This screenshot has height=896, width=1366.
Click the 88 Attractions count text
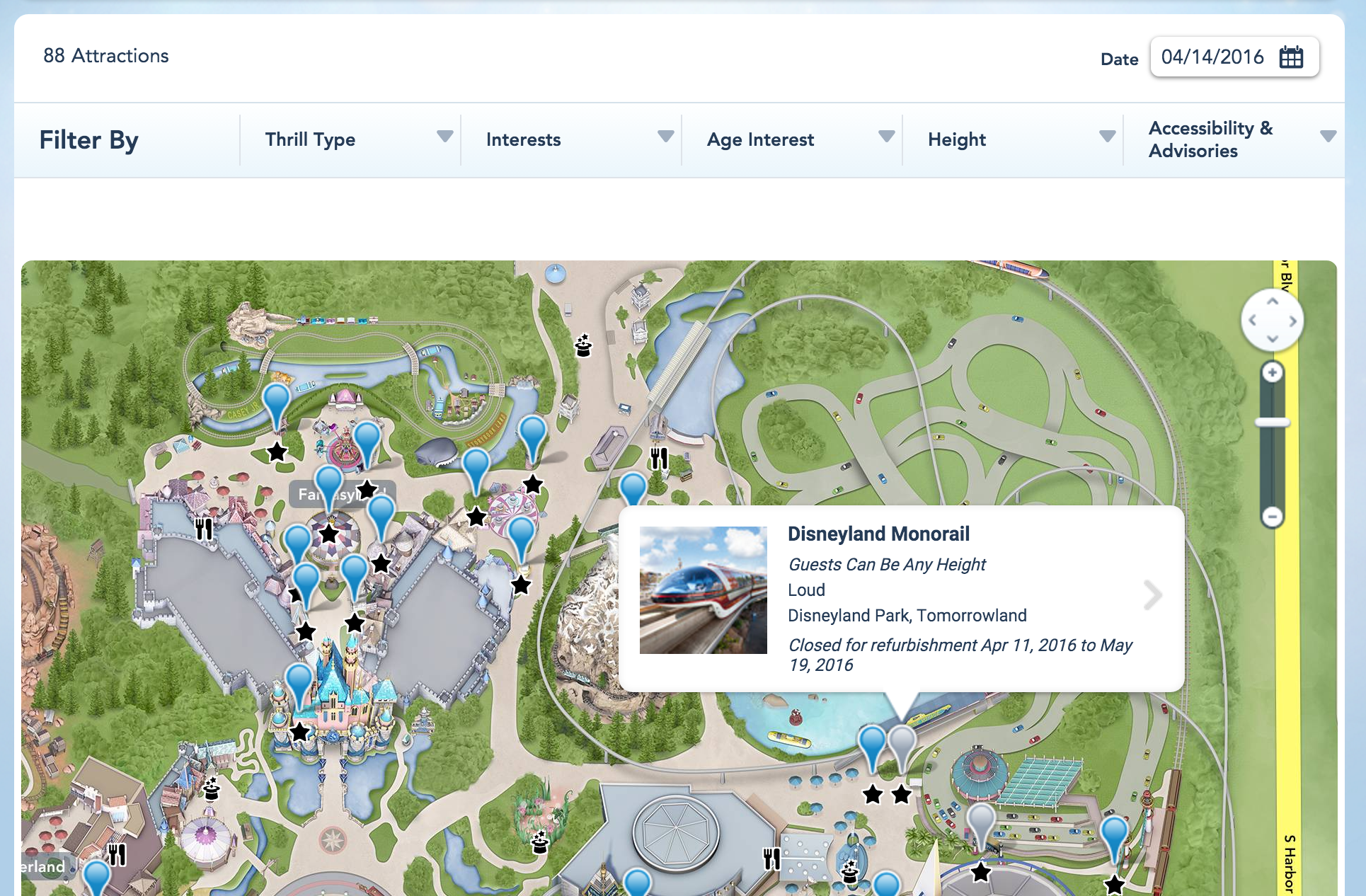pyautogui.click(x=106, y=56)
